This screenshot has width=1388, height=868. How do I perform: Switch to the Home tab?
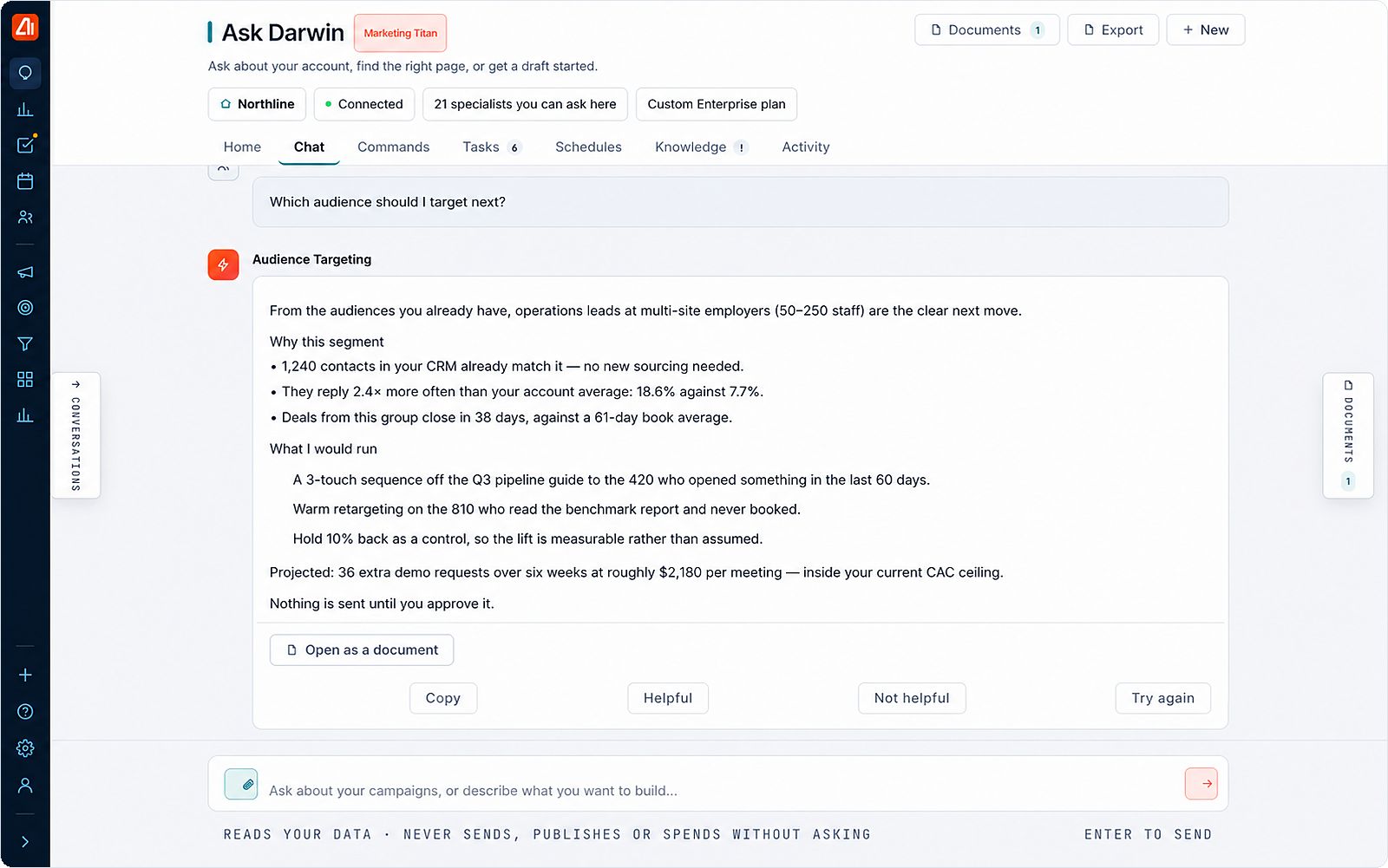point(242,147)
